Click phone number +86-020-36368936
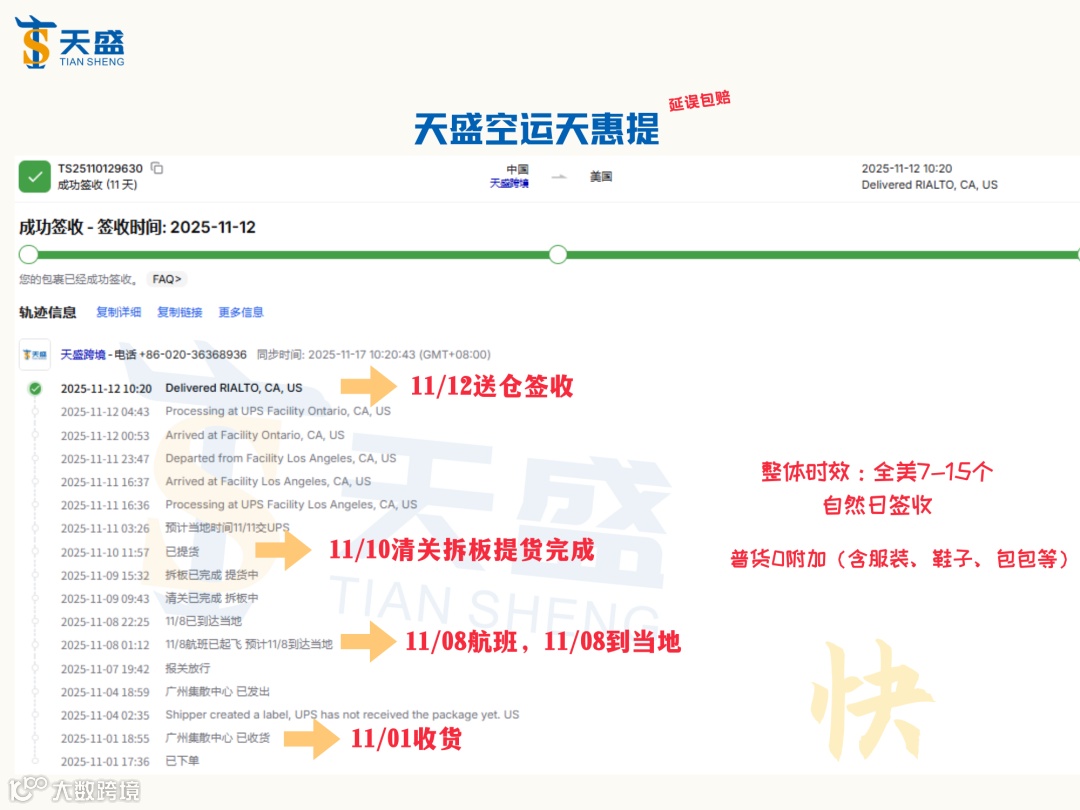The image size is (1080, 810). [193, 354]
